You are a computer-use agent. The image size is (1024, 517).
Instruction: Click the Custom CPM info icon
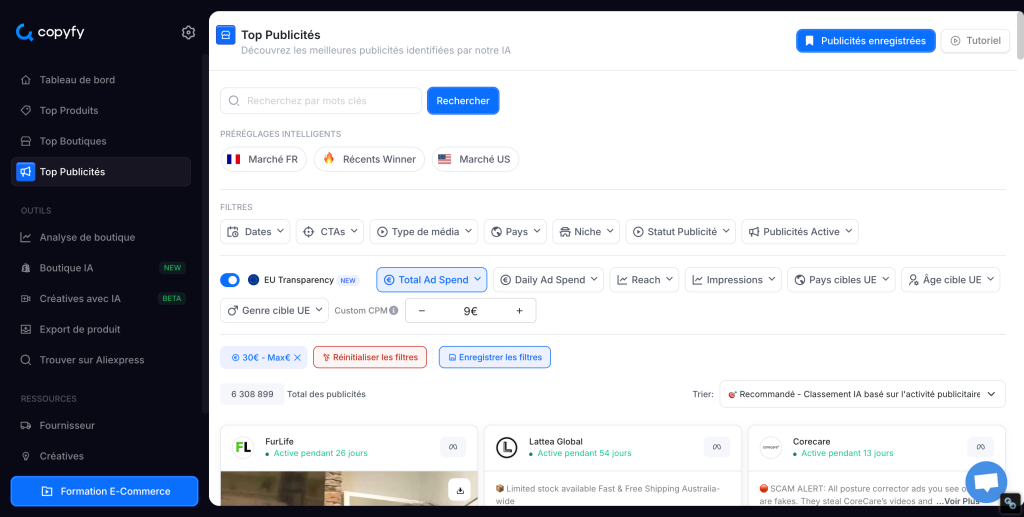(x=394, y=311)
